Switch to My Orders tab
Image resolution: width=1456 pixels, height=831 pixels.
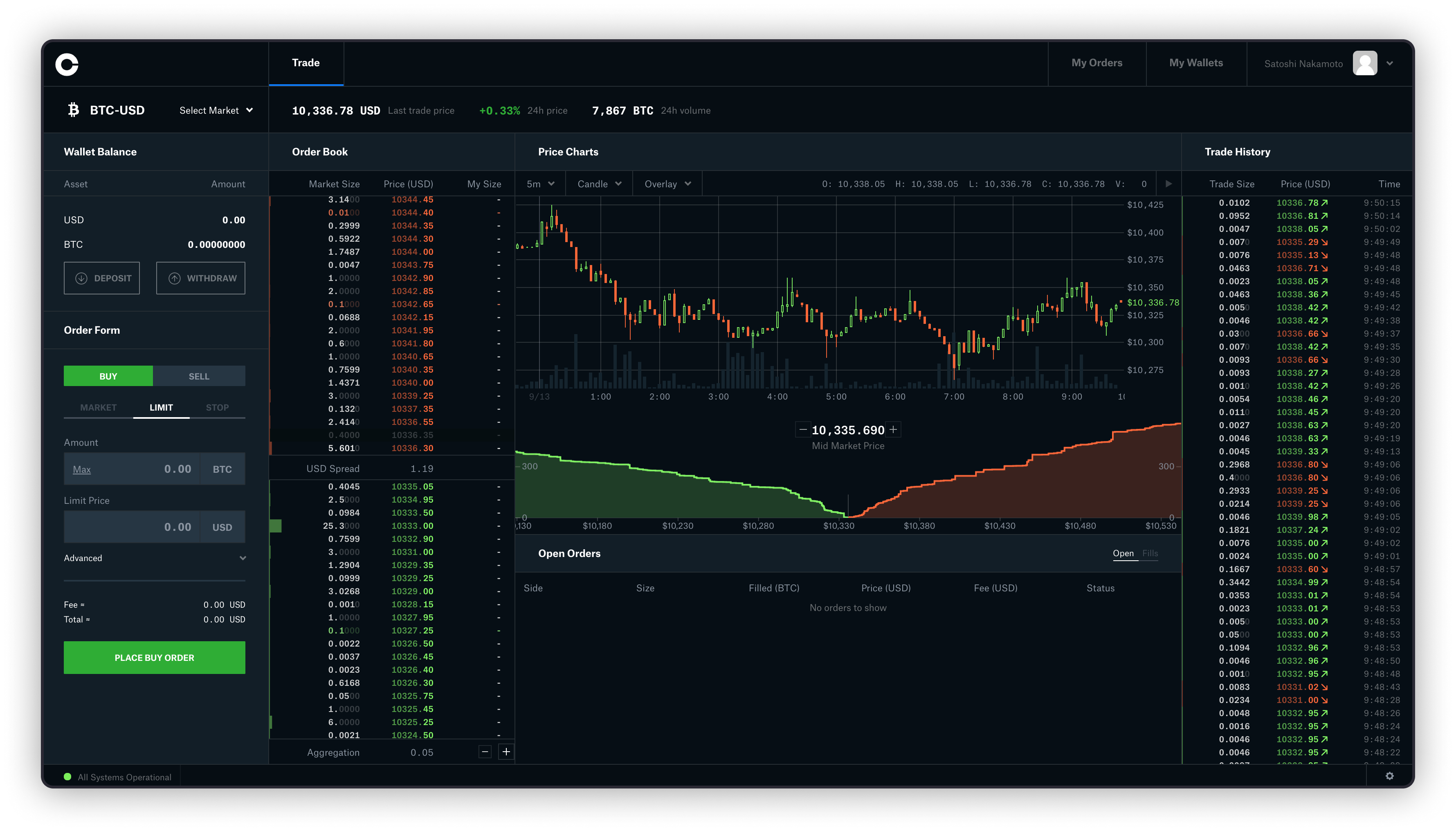point(1097,62)
